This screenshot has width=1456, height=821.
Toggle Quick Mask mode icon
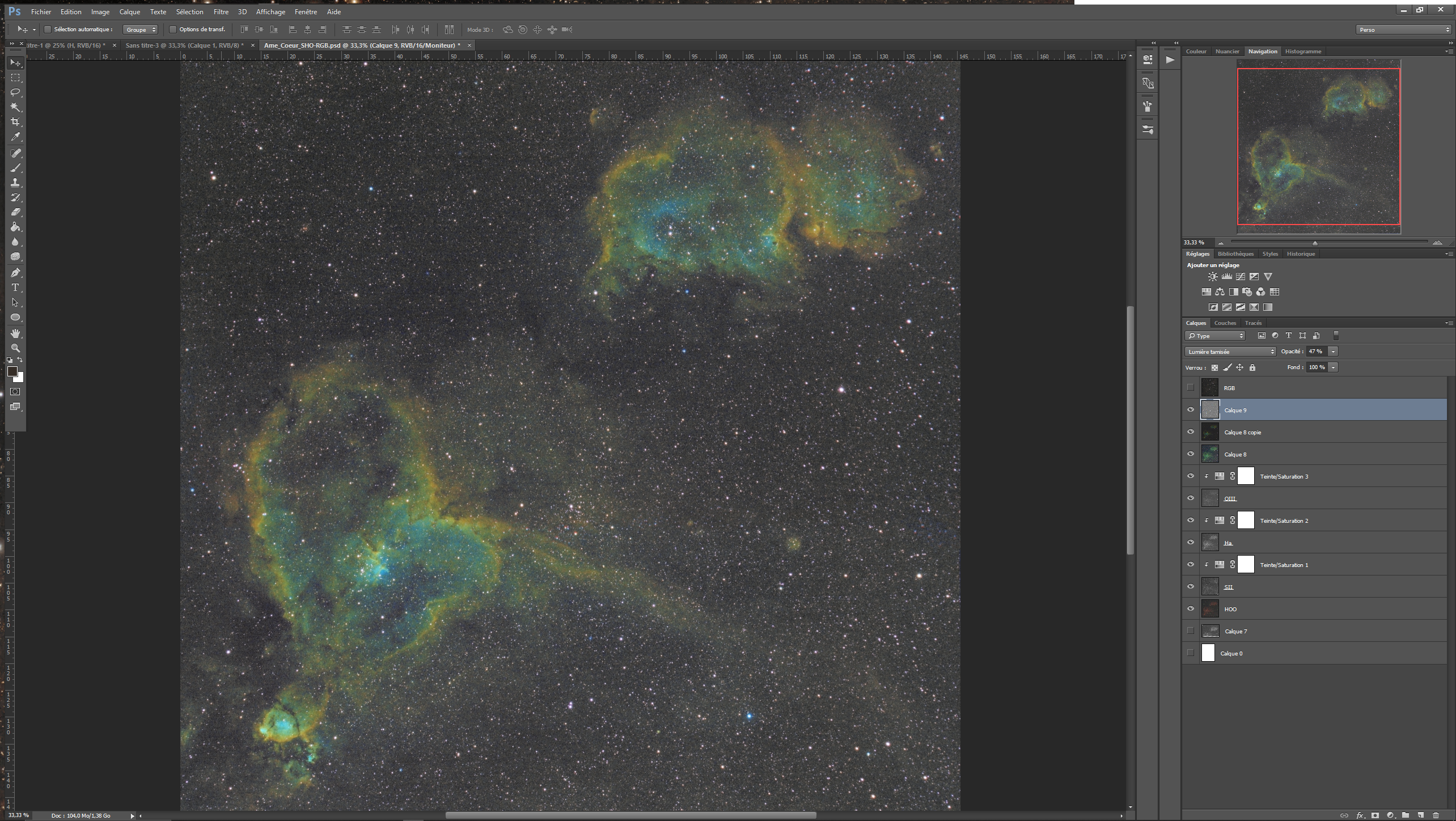point(15,392)
